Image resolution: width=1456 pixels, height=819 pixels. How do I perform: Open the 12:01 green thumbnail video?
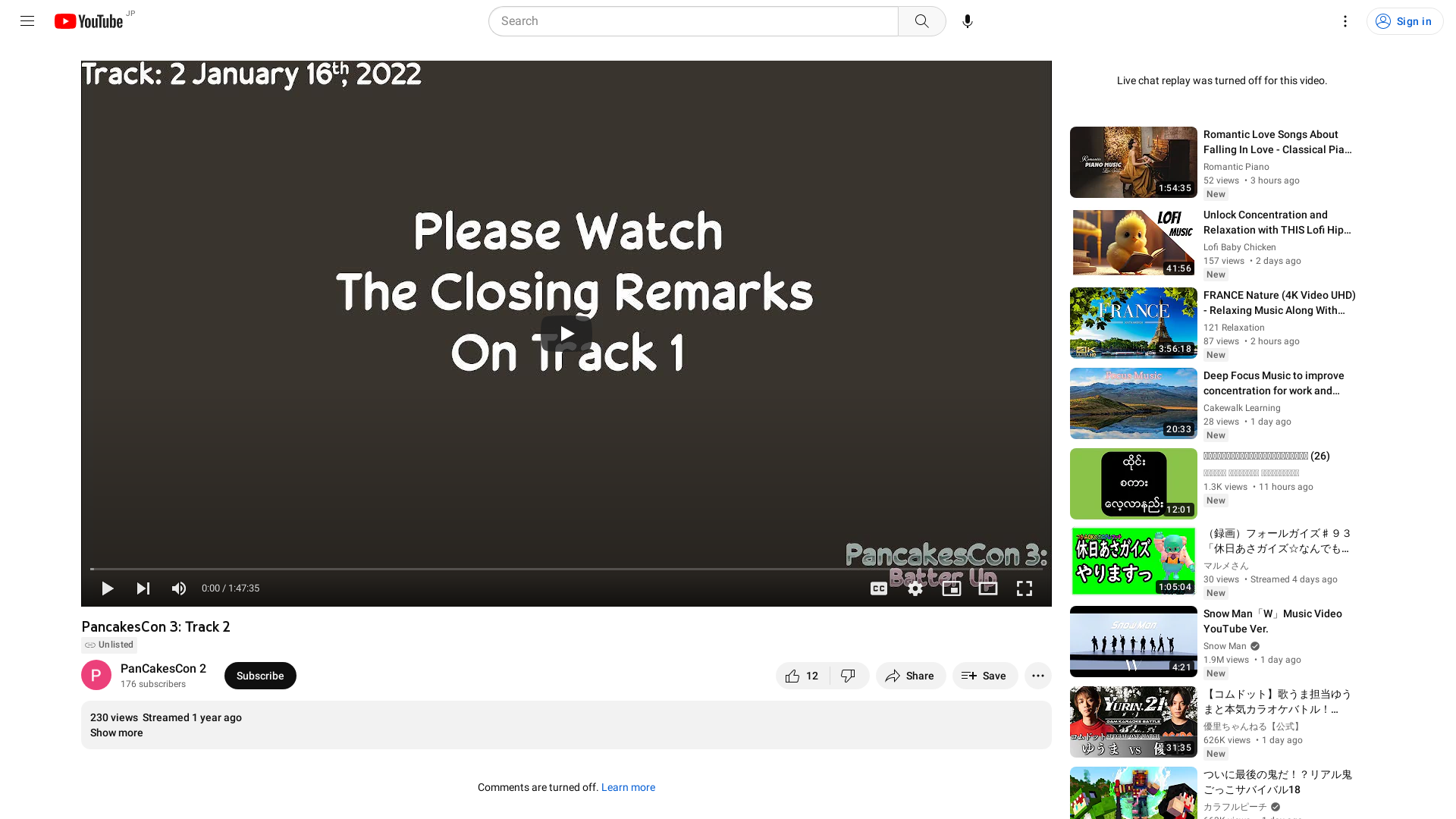coord(1134,484)
